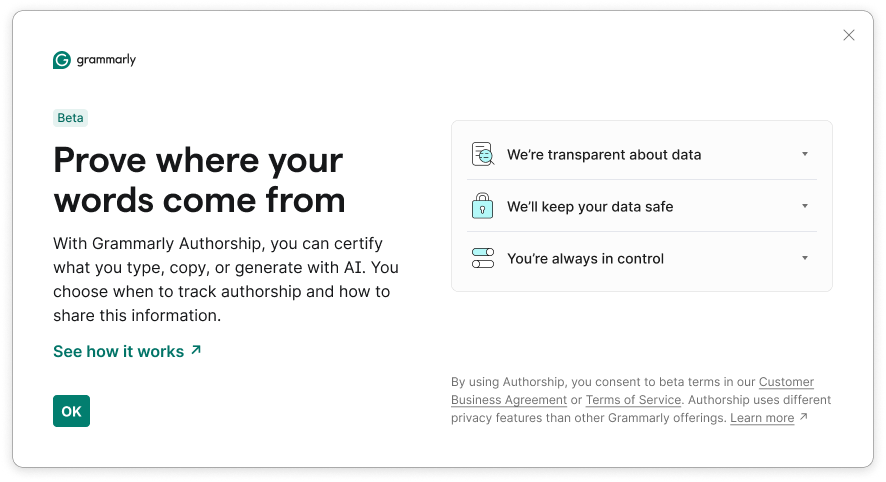Click the "We're transparent about data" label
886x482 pixels.
point(604,155)
